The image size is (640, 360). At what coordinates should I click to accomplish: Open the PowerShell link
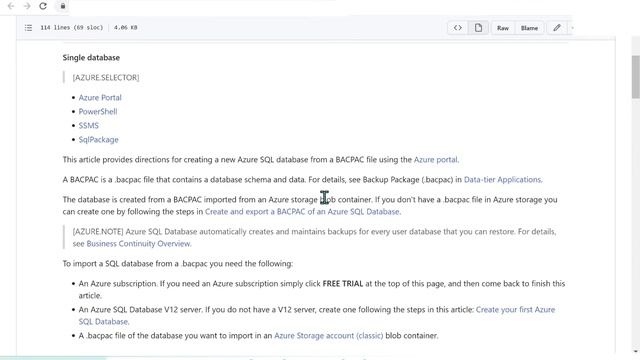[98, 111]
